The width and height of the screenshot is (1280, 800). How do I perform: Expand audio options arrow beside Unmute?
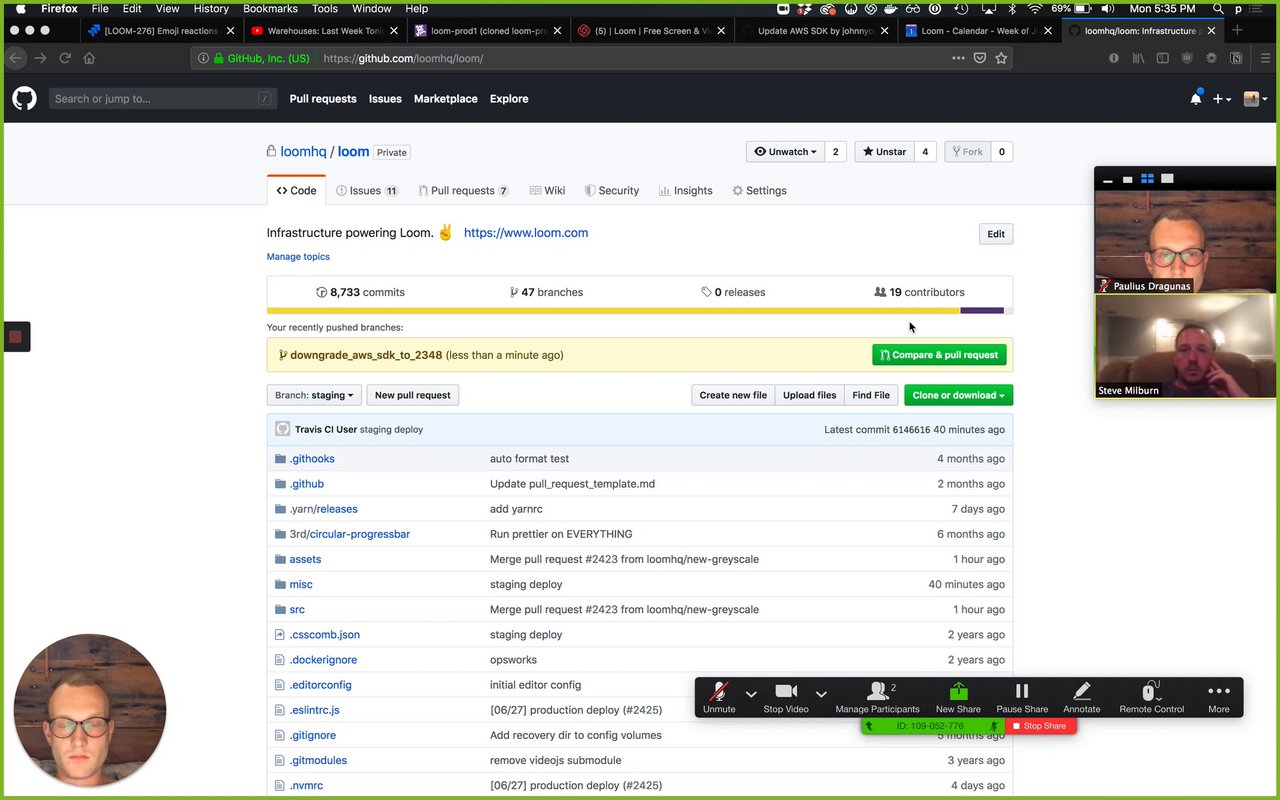click(751, 693)
